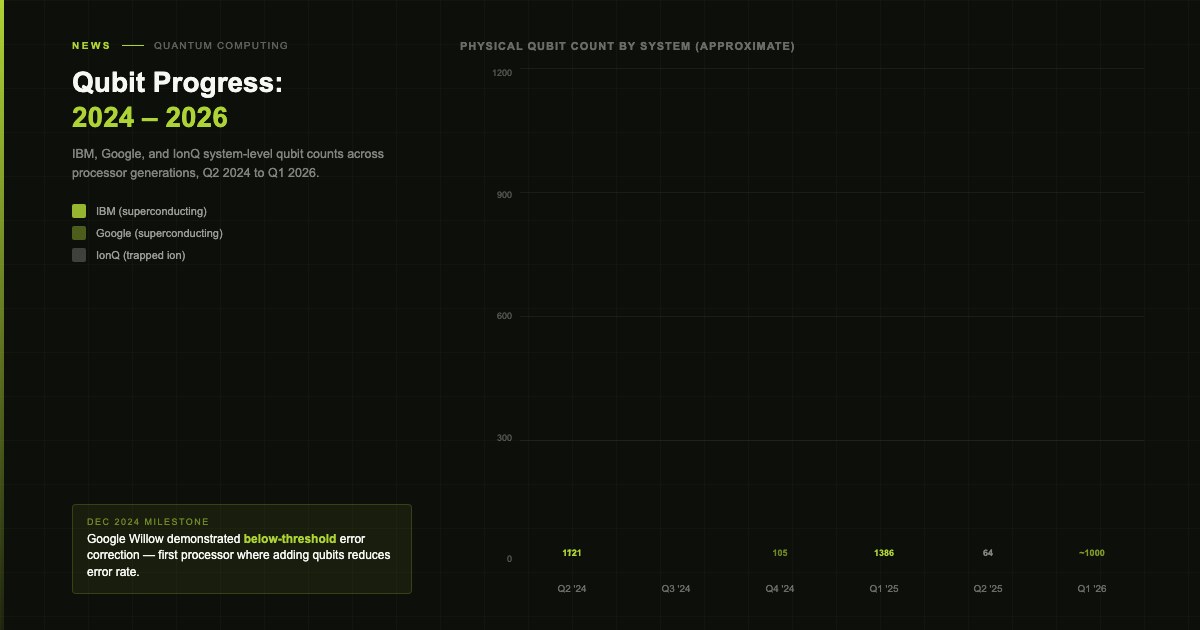Click the Physical Qubit Count chart title
The image size is (1200, 630).
[x=627, y=46]
